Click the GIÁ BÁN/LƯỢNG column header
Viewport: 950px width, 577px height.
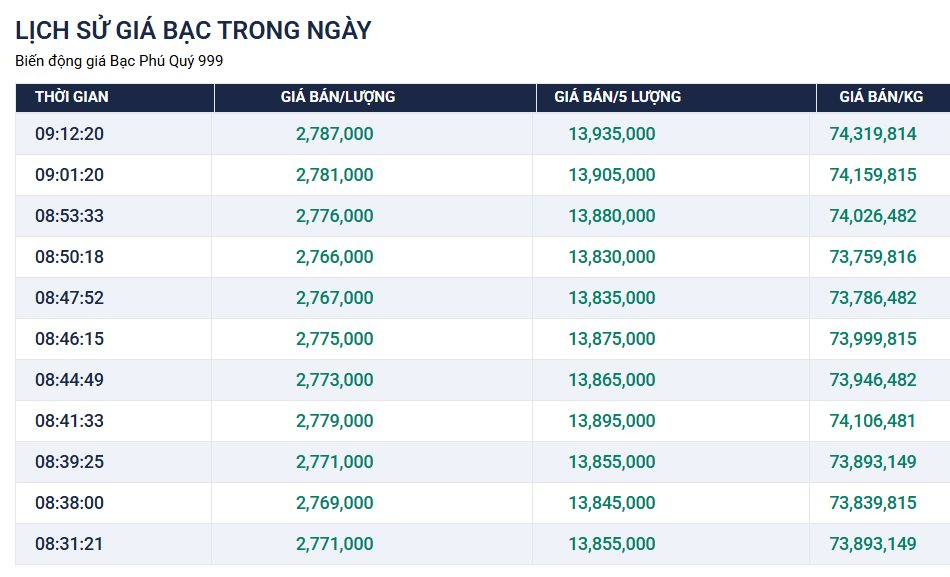(338, 97)
